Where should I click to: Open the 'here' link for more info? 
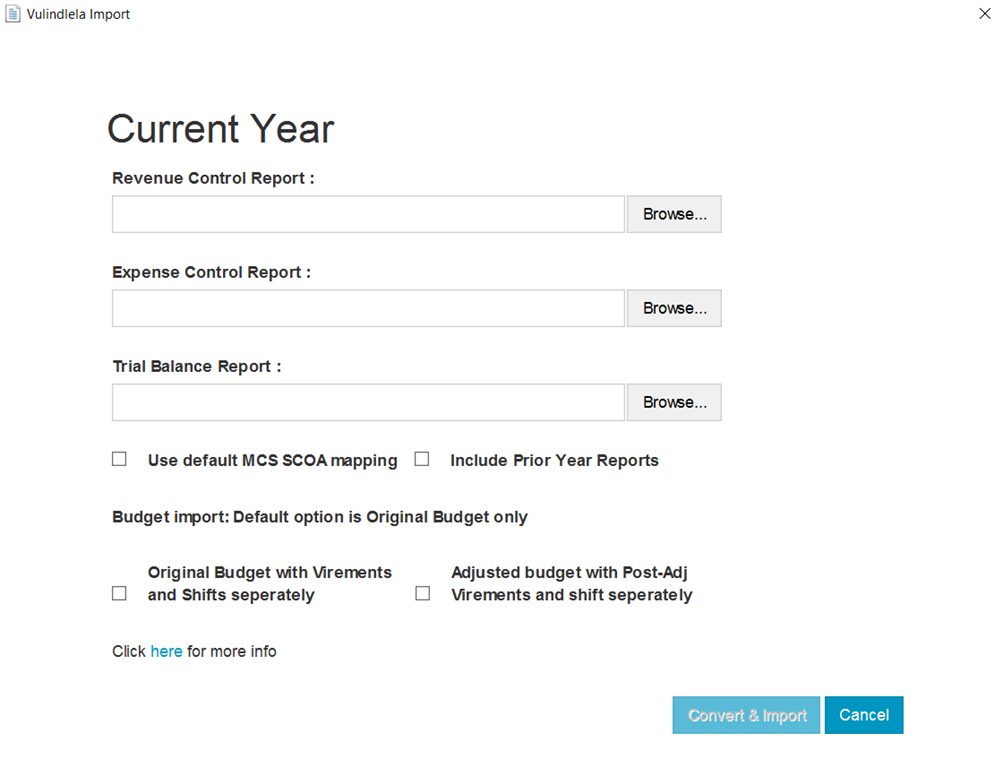coord(166,651)
